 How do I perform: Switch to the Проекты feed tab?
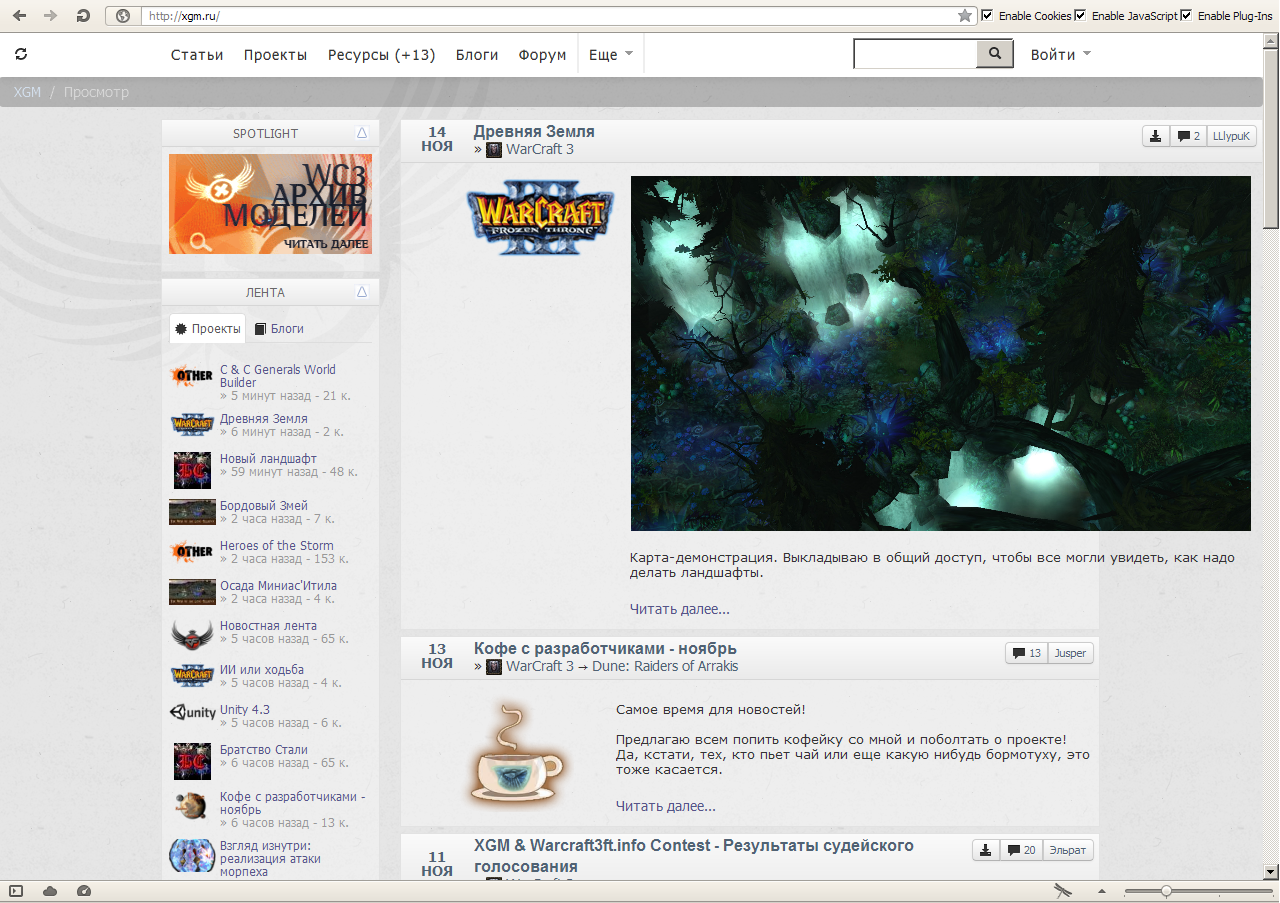pos(208,329)
